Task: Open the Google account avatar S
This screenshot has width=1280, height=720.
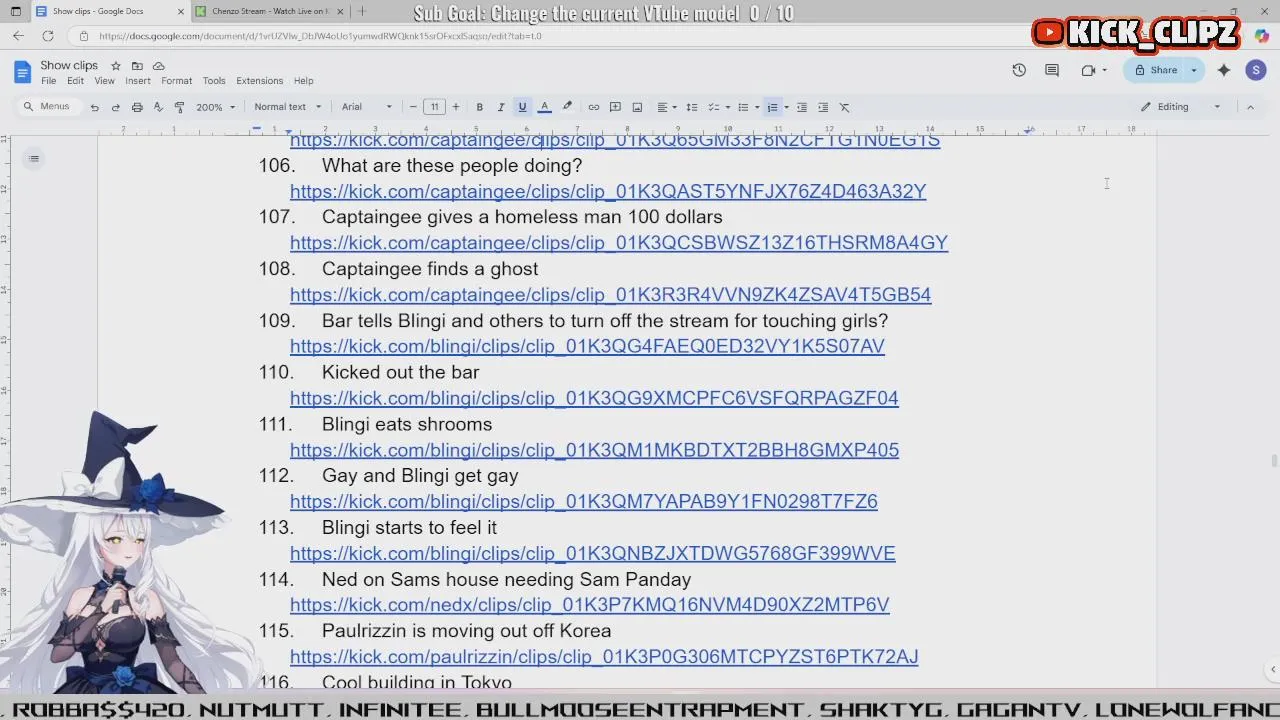Action: 1256,70
